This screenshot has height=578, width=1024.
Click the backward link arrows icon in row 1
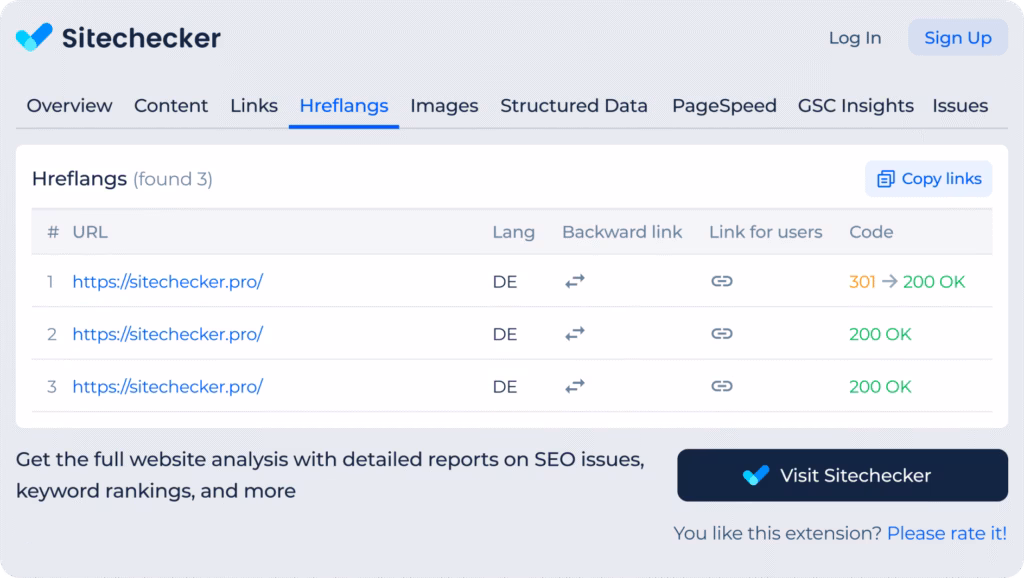point(575,281)
